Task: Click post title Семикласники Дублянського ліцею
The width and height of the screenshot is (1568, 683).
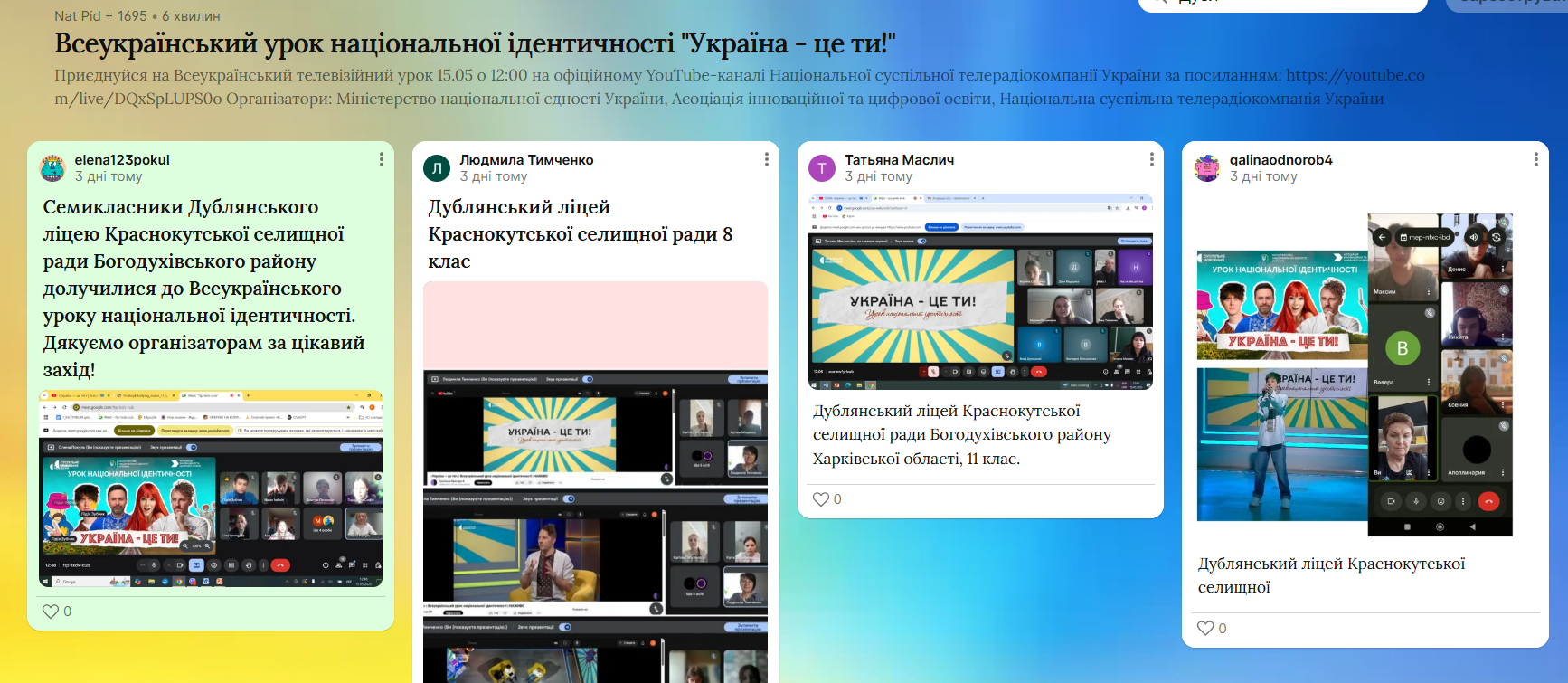Action: (x=204, y=289)
